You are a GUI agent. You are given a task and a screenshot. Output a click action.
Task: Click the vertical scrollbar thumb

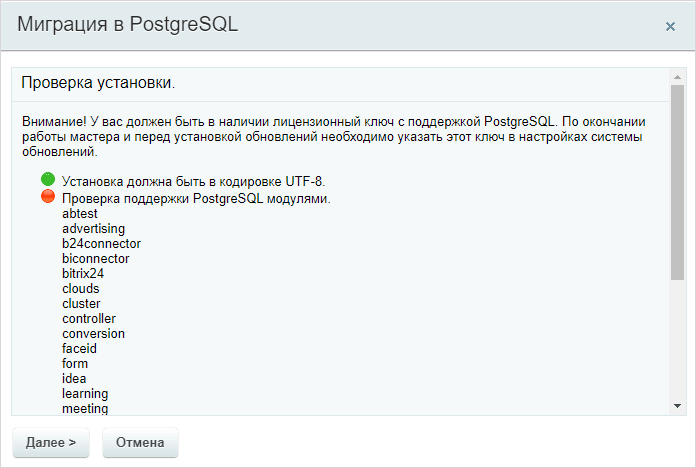[x=677, y=182]
